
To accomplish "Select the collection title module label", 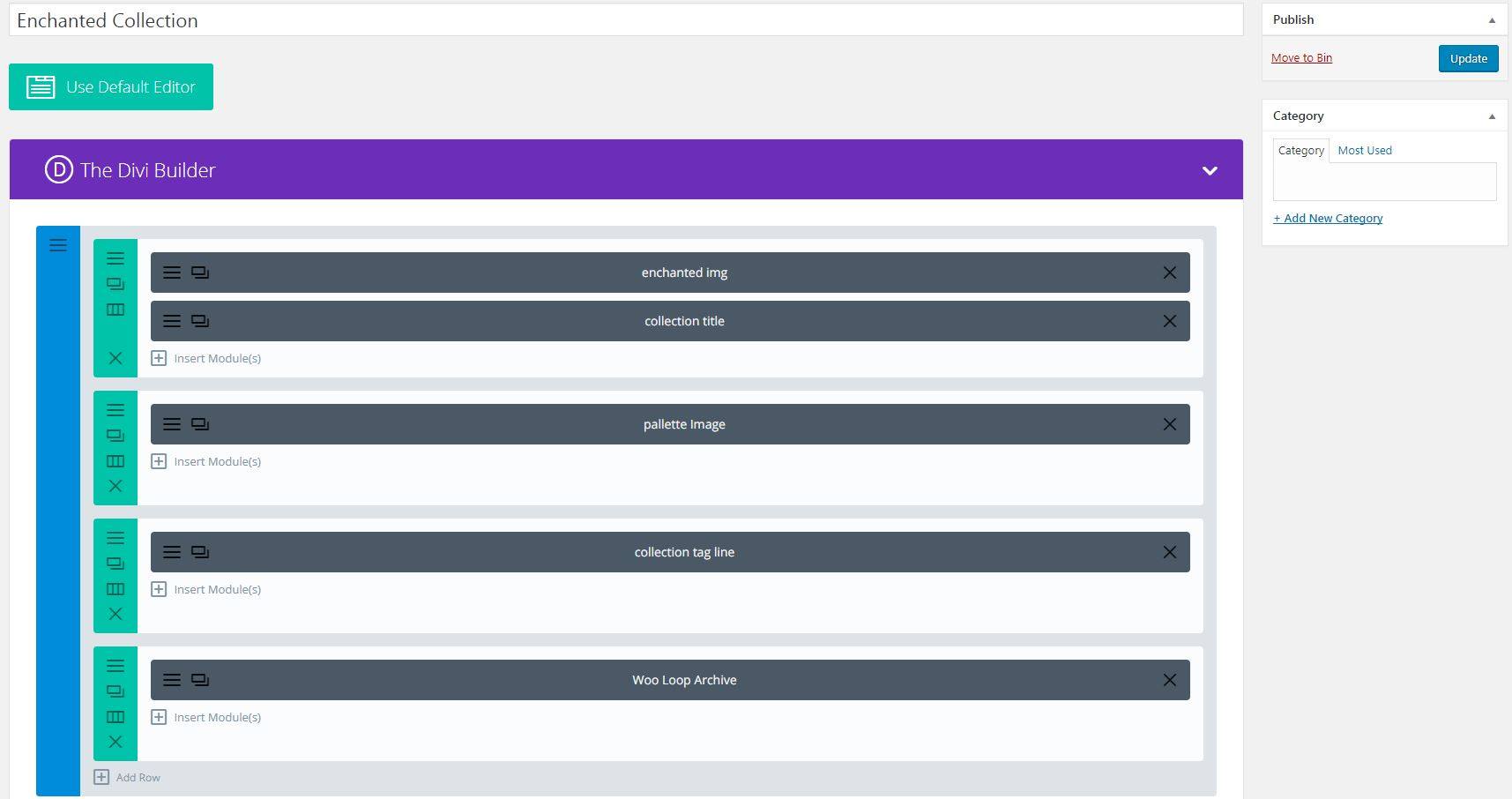I will 684,321.
